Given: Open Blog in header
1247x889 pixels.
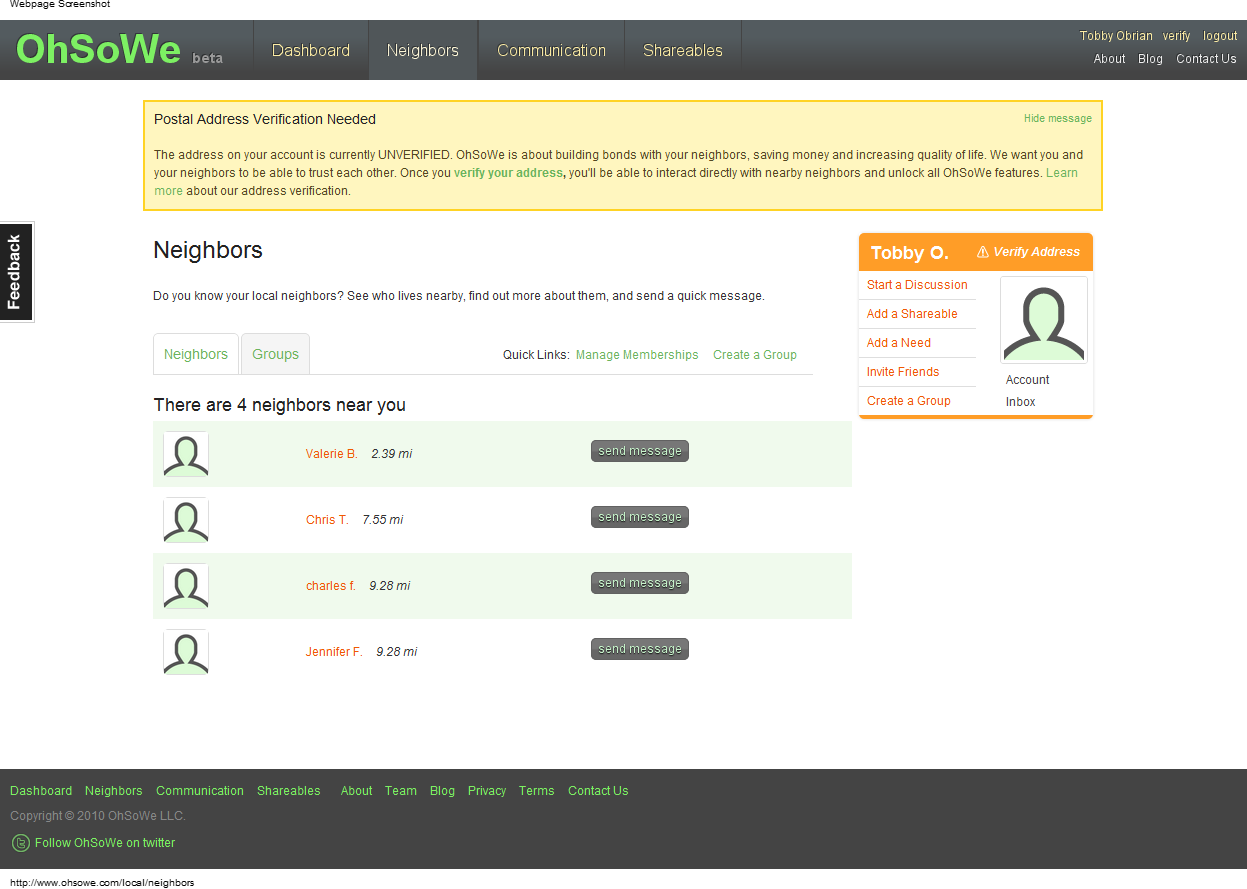Looking at the screenshot, I should point(1150,59).
